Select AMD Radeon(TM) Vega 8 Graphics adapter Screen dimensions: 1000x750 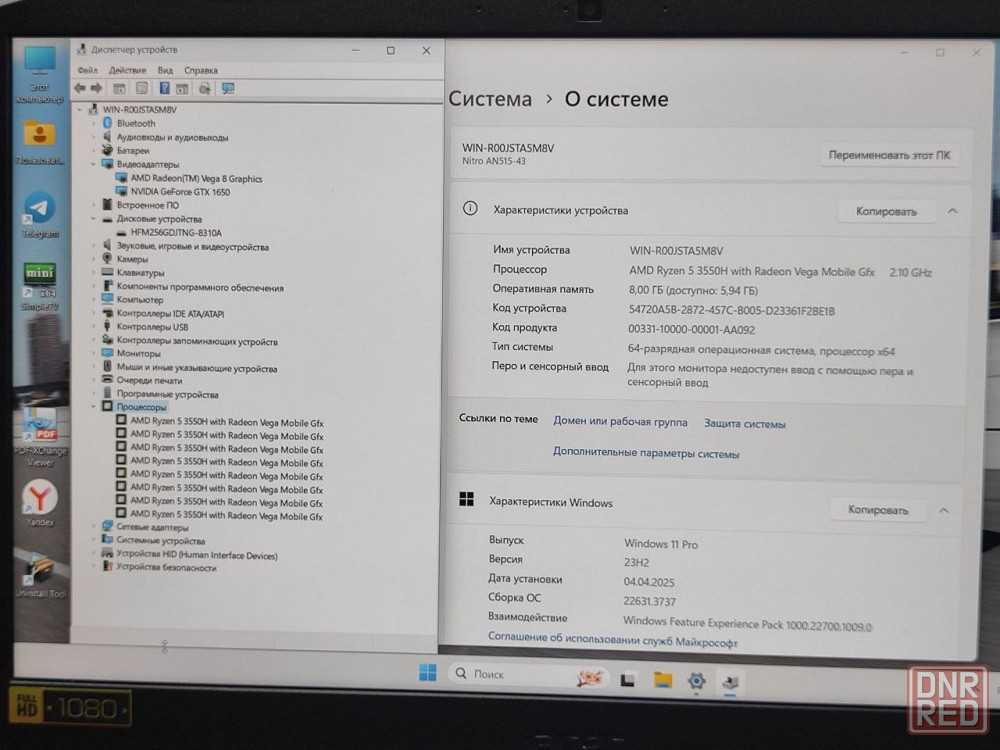(196, 179)
